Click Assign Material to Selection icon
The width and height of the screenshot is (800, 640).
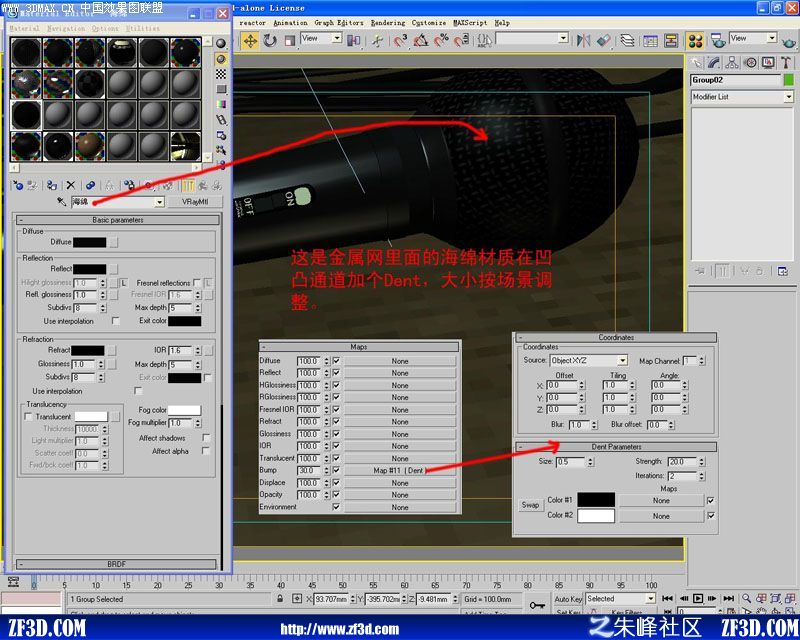(x=52, y=185)
